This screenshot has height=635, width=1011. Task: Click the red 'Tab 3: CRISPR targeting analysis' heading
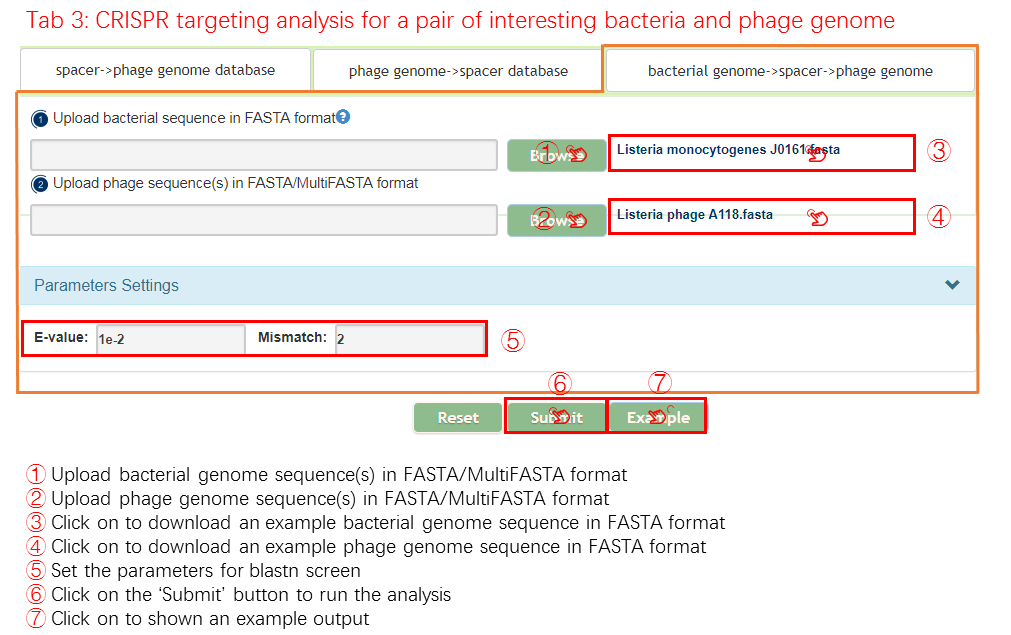[x=460, y=20]
